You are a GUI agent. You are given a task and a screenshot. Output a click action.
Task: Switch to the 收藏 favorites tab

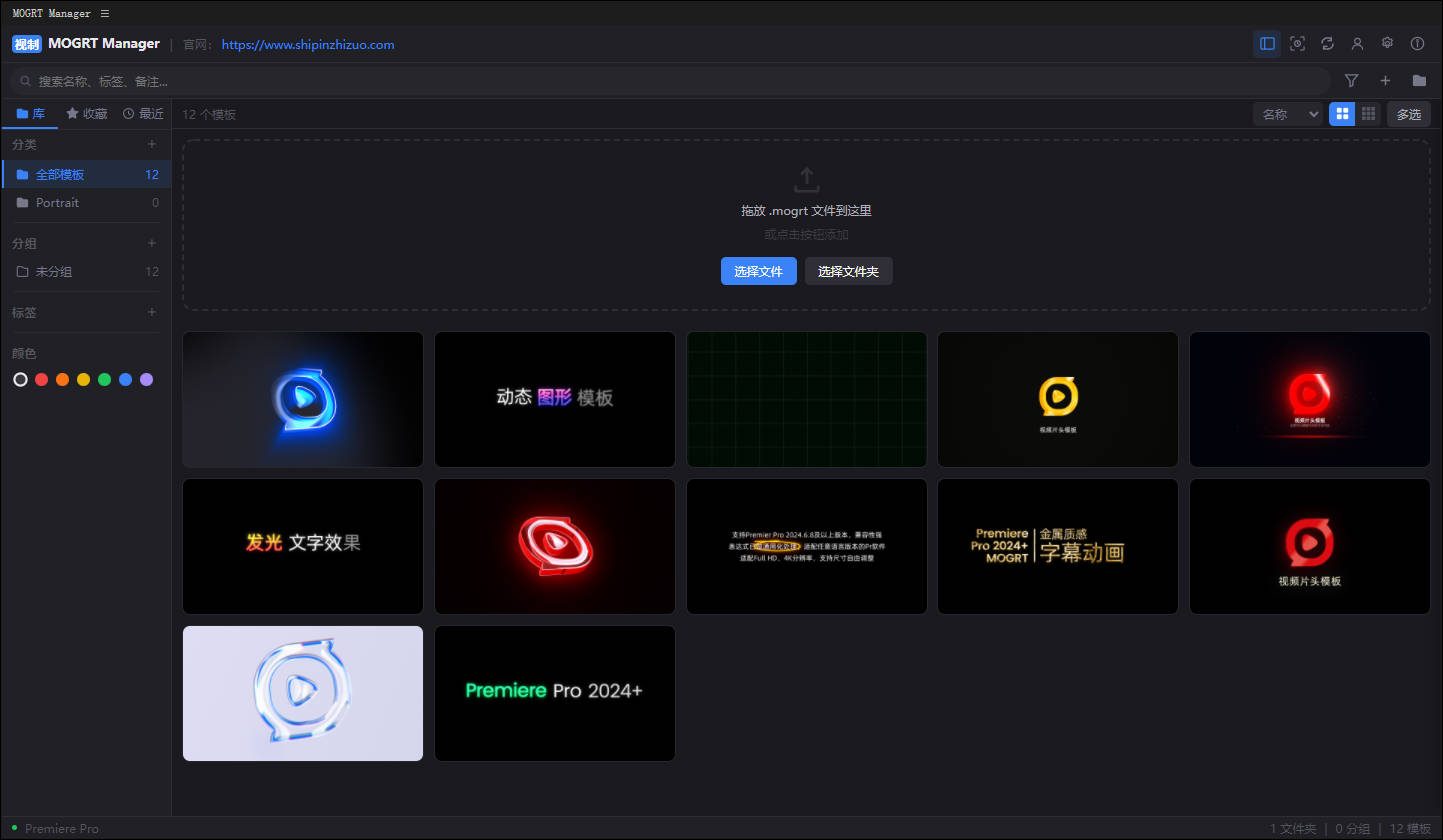tap(86, 113)
